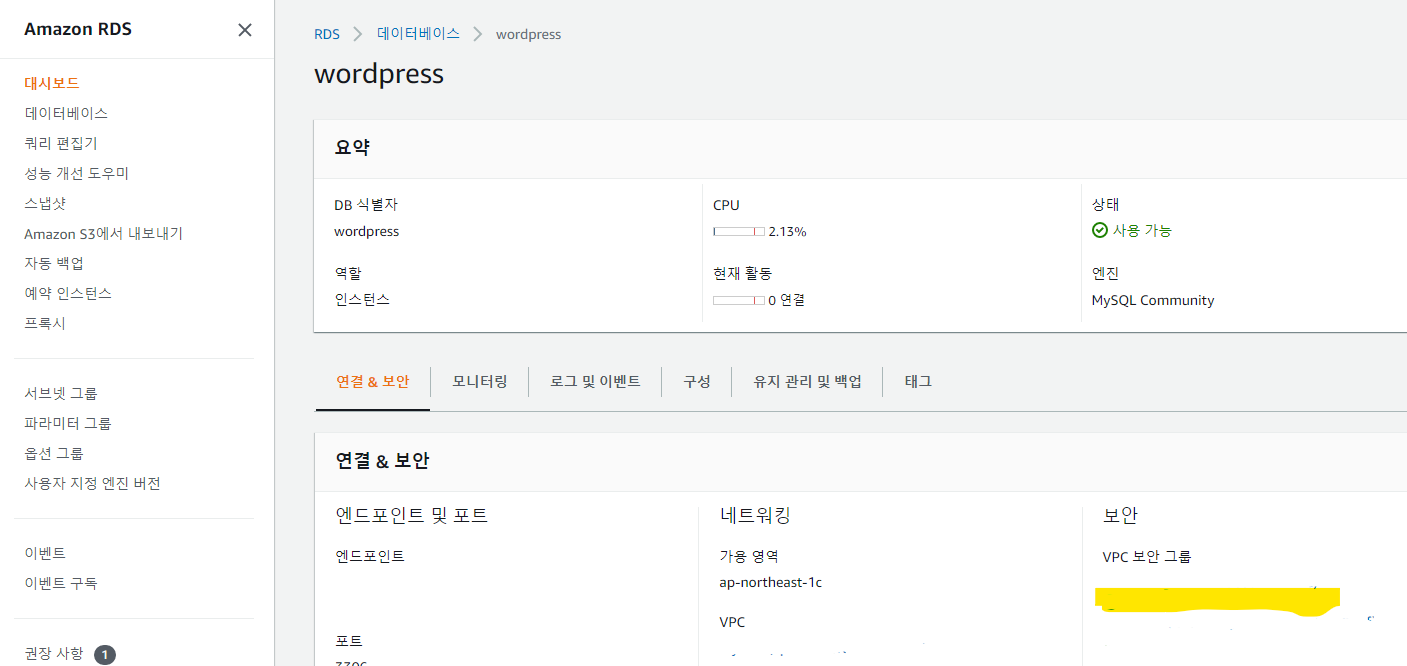Open 서브넷 그룹 in the sidebar
Viewport: 1407px width, 666px height.
pyautogui.click(x=61, y=393)
